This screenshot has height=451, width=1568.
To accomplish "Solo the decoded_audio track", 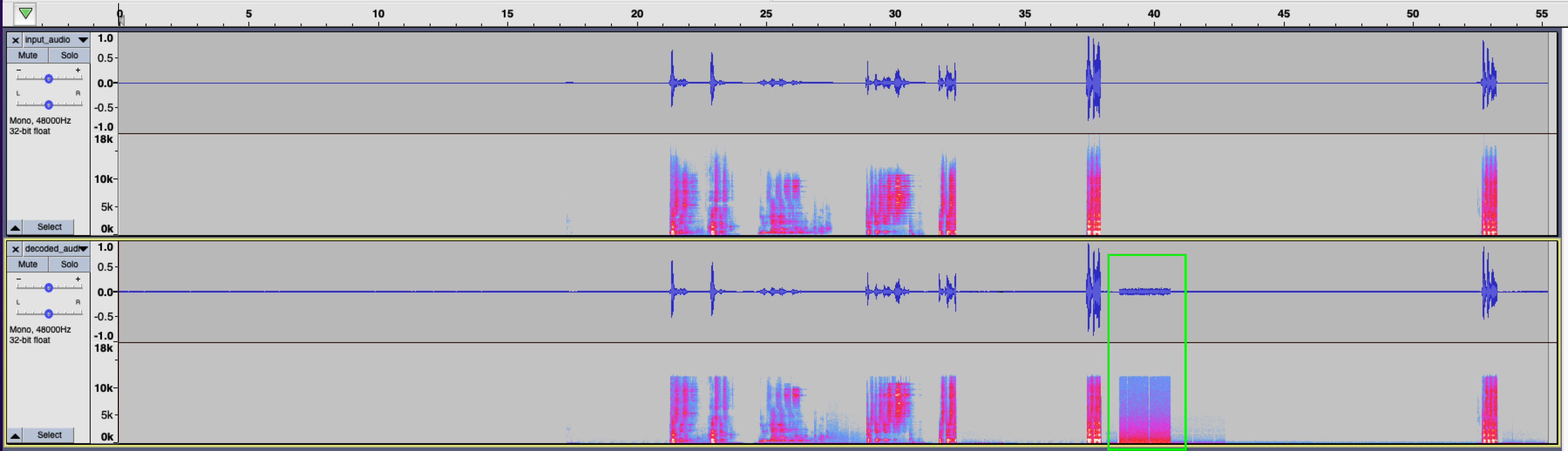I will click(69, 264).
